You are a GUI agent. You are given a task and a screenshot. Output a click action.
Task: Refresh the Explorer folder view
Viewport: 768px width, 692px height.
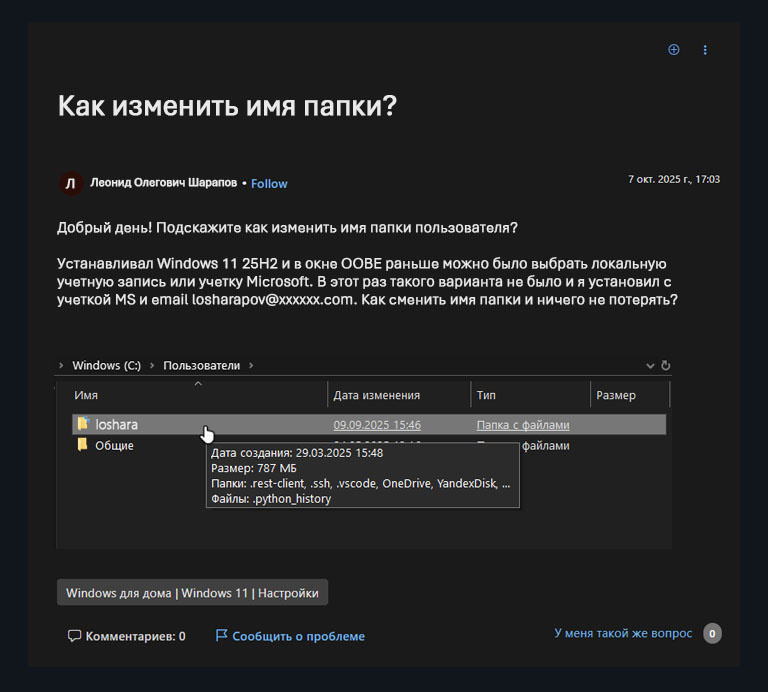point(666,365)
